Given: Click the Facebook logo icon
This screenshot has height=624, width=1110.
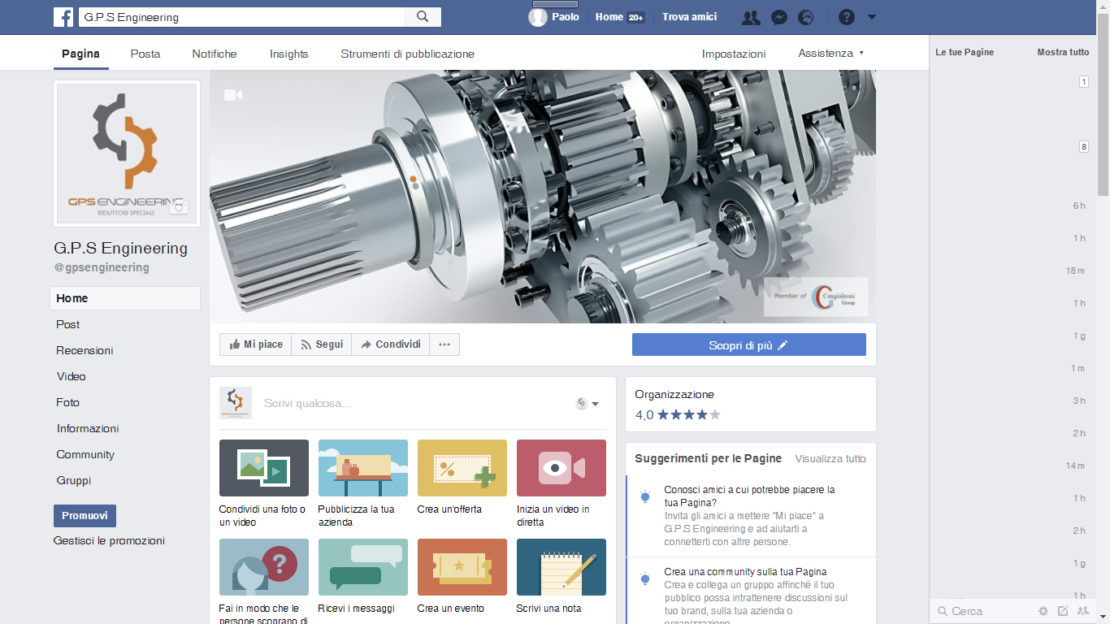Looking at the screenshot, I should [x=63, y=17].
